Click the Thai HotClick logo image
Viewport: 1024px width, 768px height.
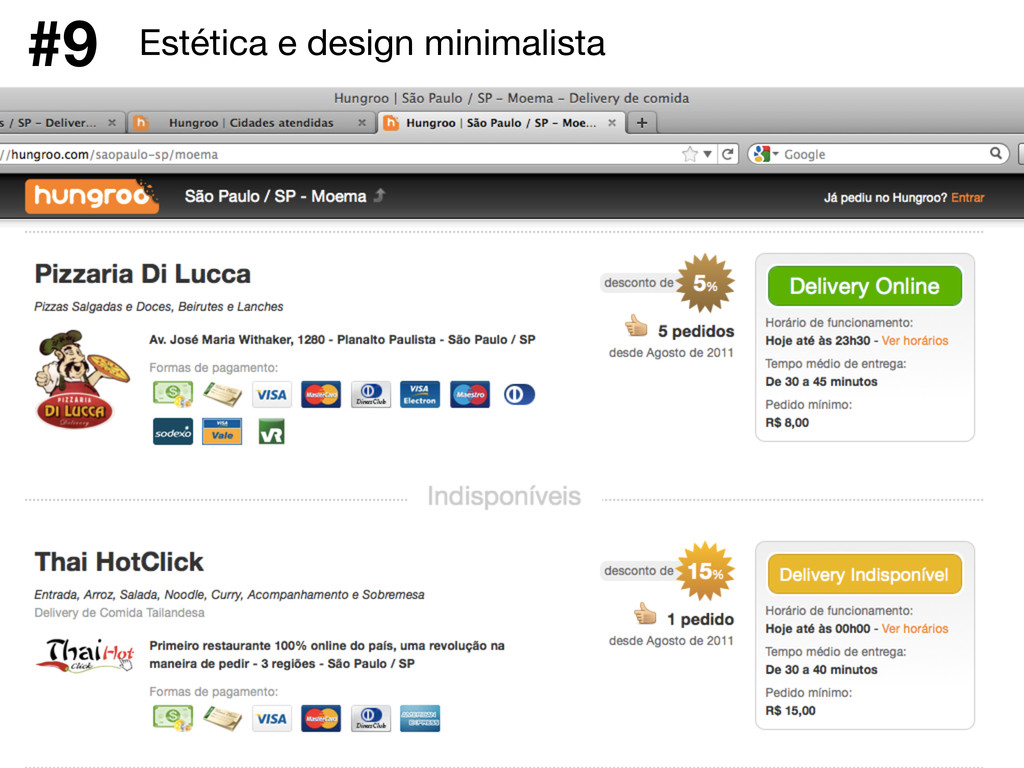point(85,655)
